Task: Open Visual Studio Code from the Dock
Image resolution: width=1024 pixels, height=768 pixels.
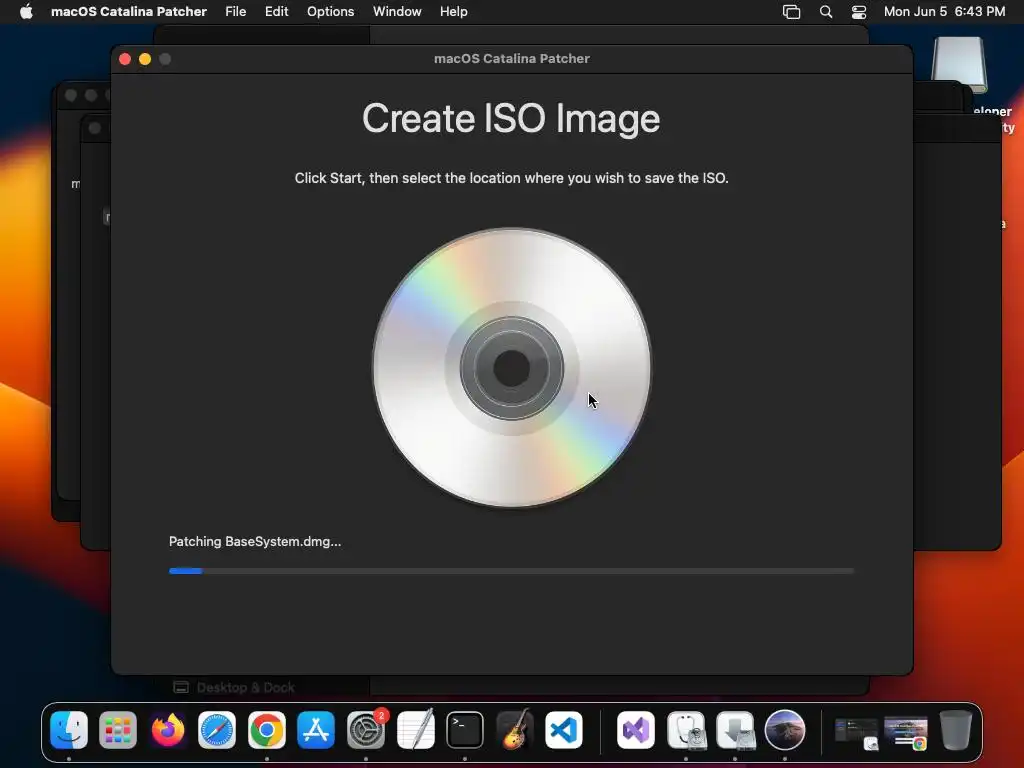Action: point(564,730)
